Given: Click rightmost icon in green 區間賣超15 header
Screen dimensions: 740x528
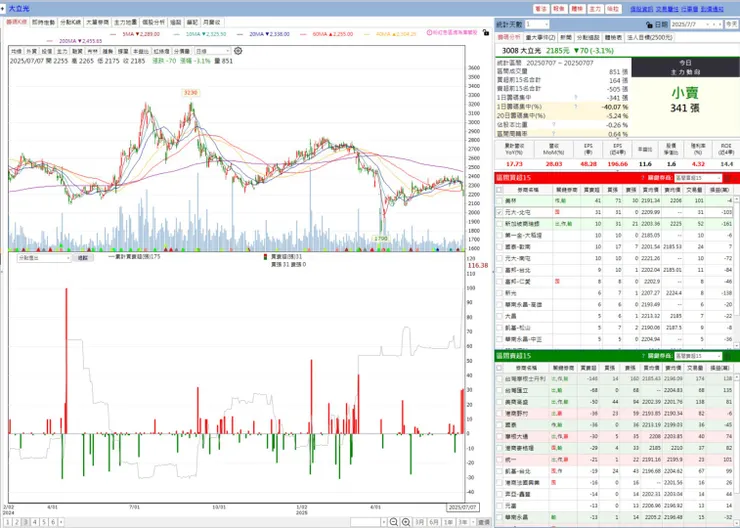Looking at the screenshot, I should click(x=727, y=356).
